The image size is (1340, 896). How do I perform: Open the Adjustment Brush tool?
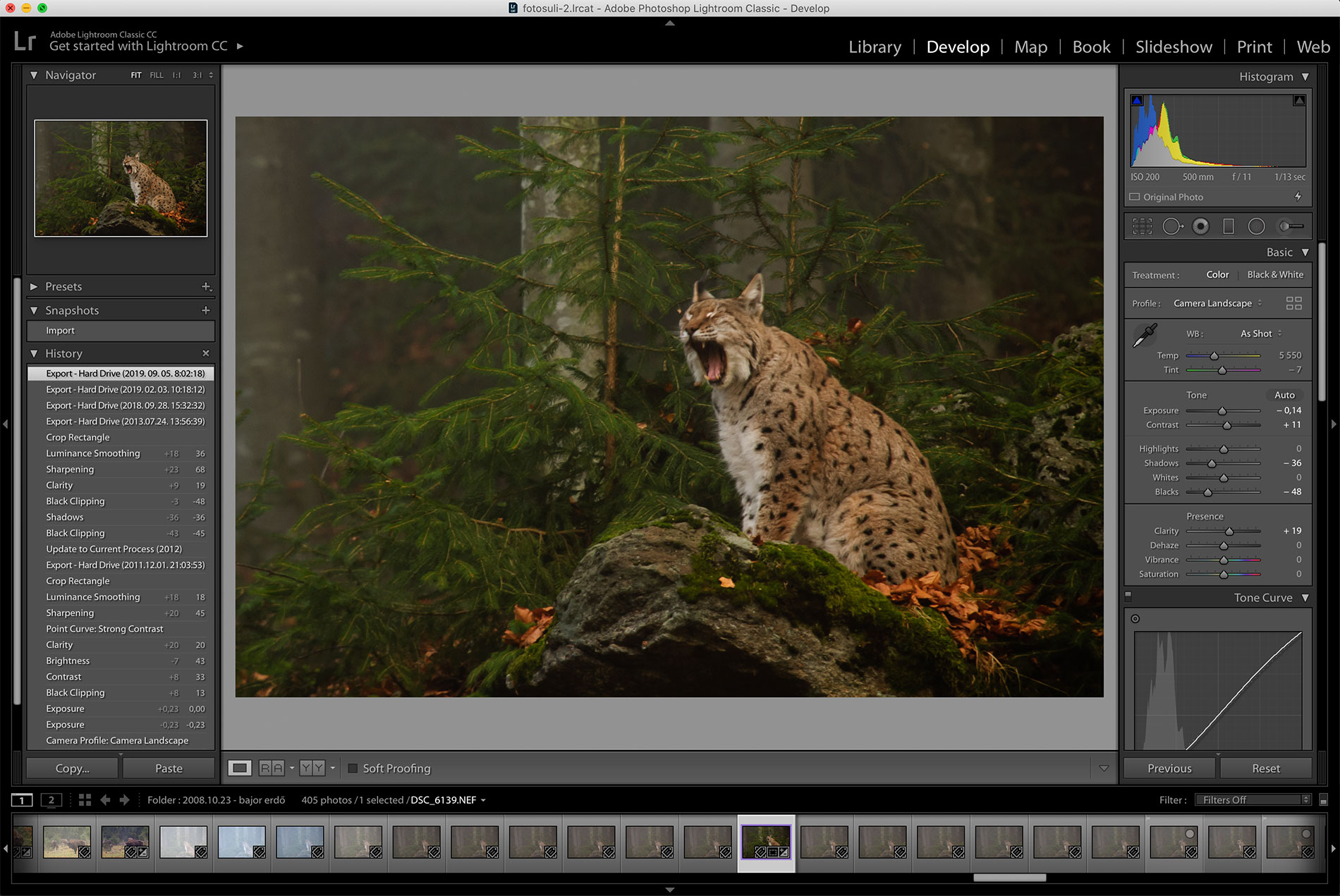pos(1291,226)
